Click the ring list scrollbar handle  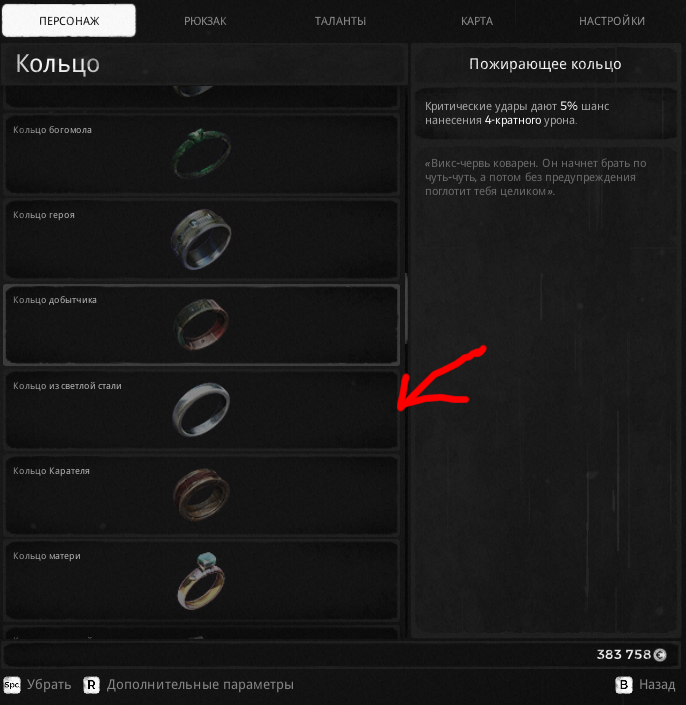[x=406, y=308]
